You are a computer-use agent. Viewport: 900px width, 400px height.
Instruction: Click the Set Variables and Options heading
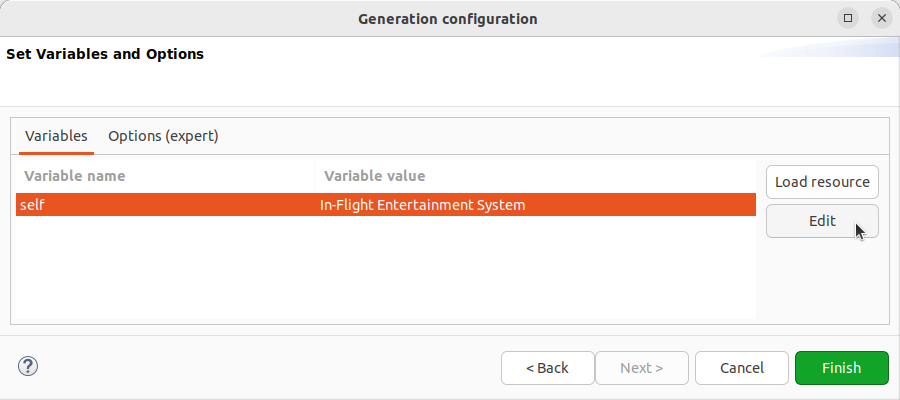105,54
